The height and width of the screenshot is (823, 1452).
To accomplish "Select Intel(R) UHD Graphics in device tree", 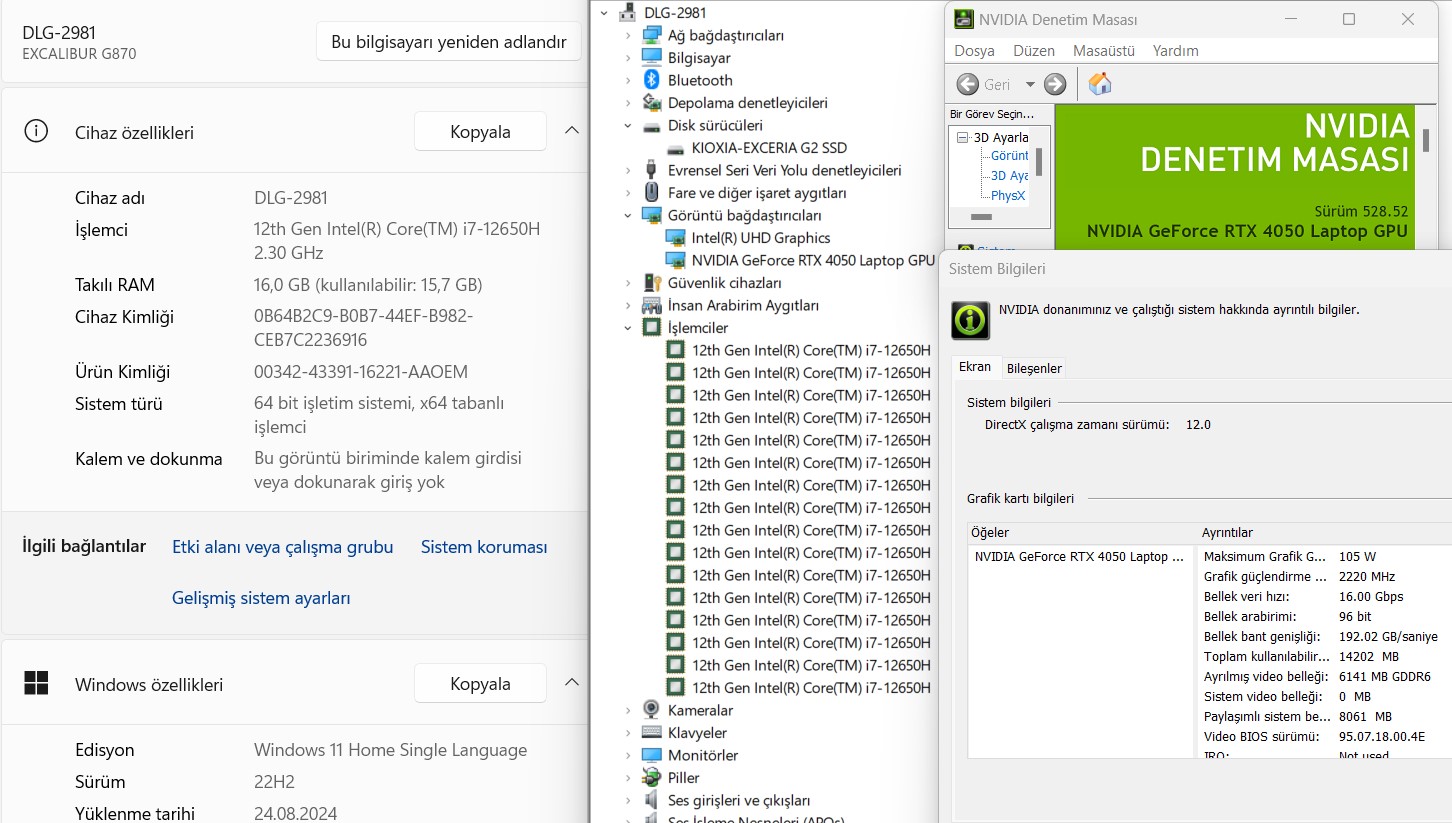I will coord(761,238).
